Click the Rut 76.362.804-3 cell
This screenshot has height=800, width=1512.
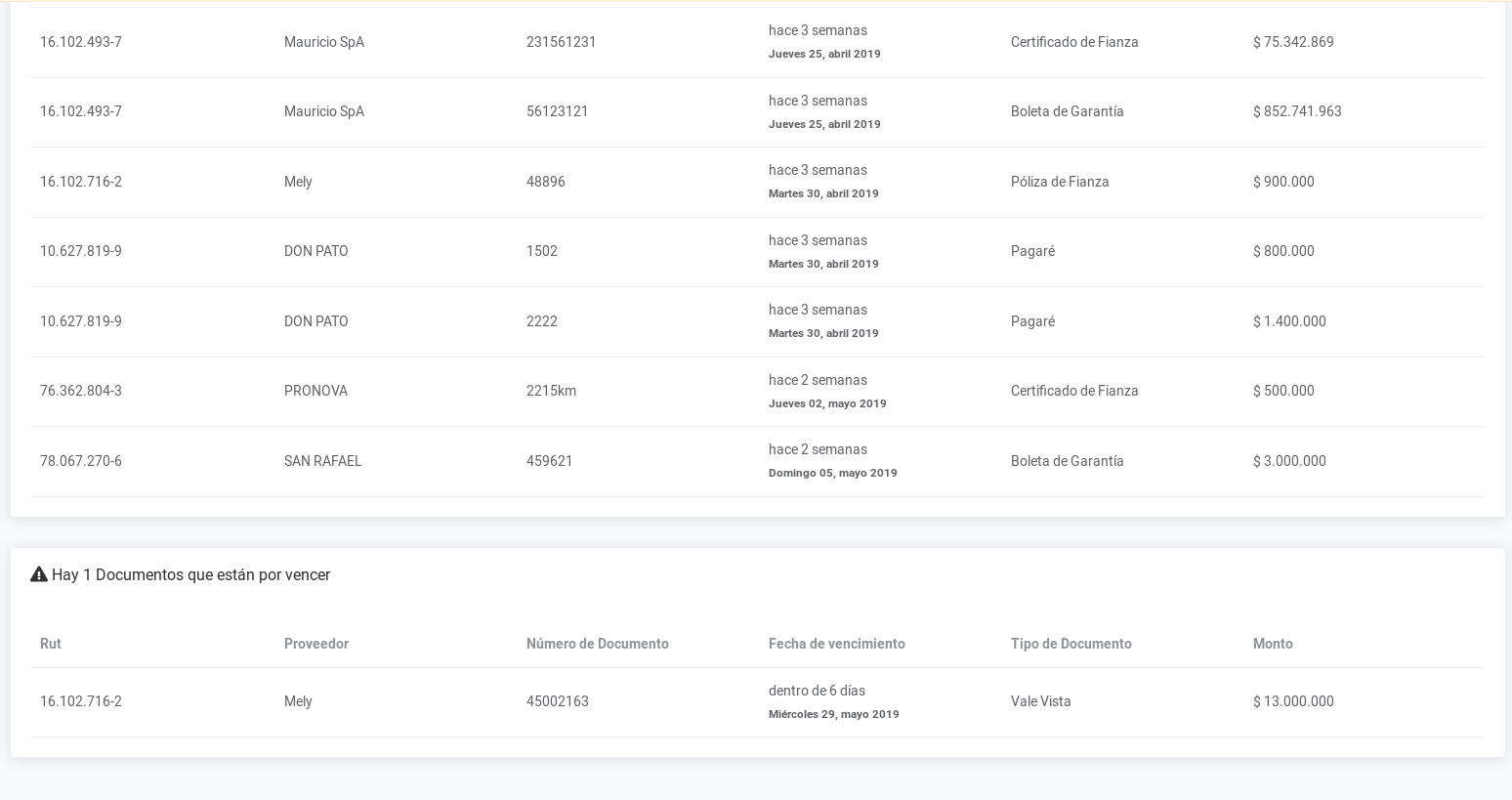click(x=81, y=391)
